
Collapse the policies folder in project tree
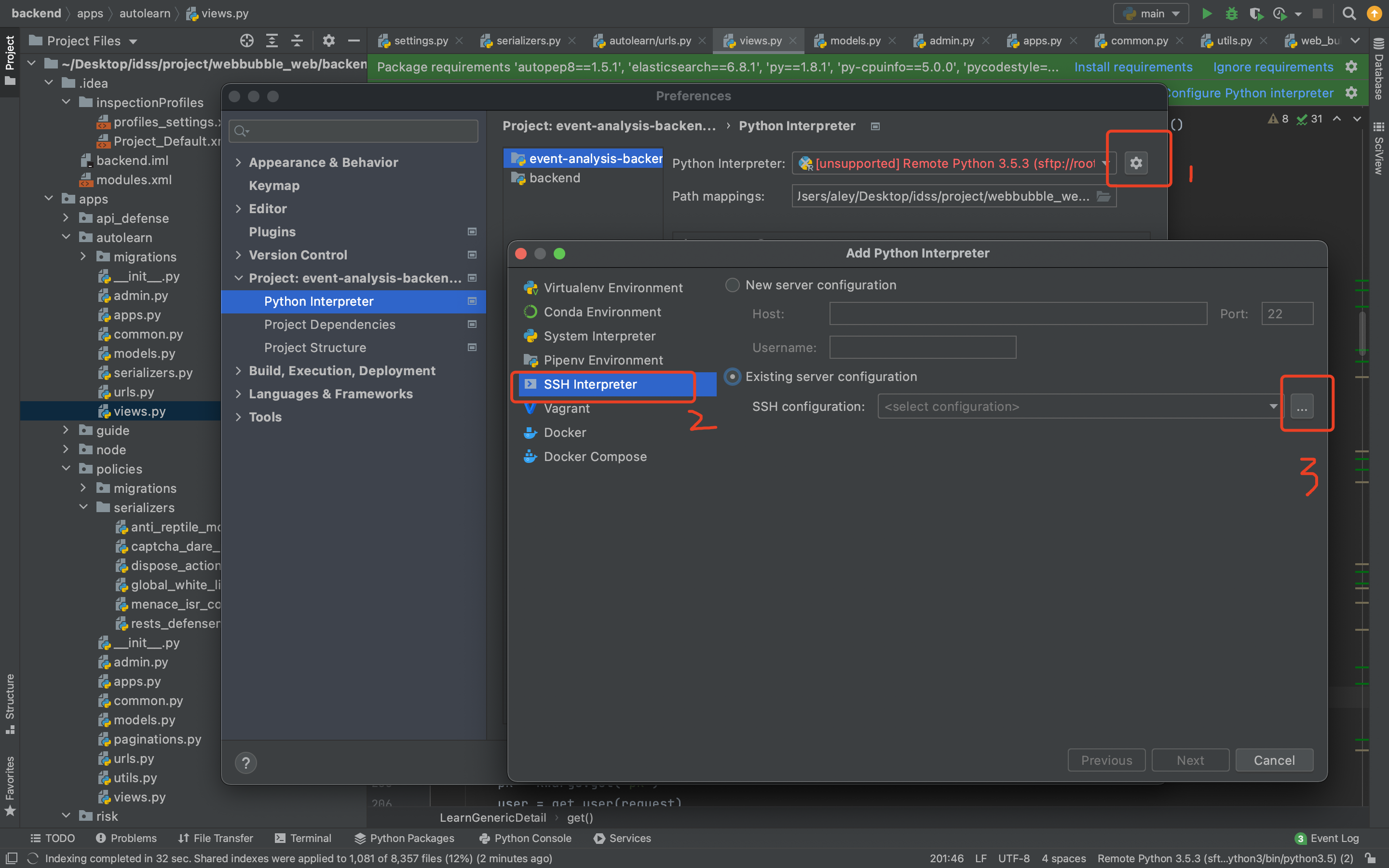[67, 468]
